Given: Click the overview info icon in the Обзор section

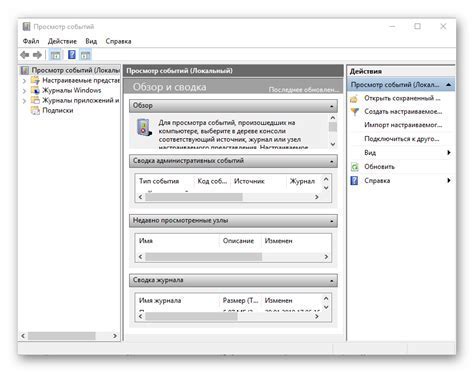Looking at the screenshot, I should (144, 127).
